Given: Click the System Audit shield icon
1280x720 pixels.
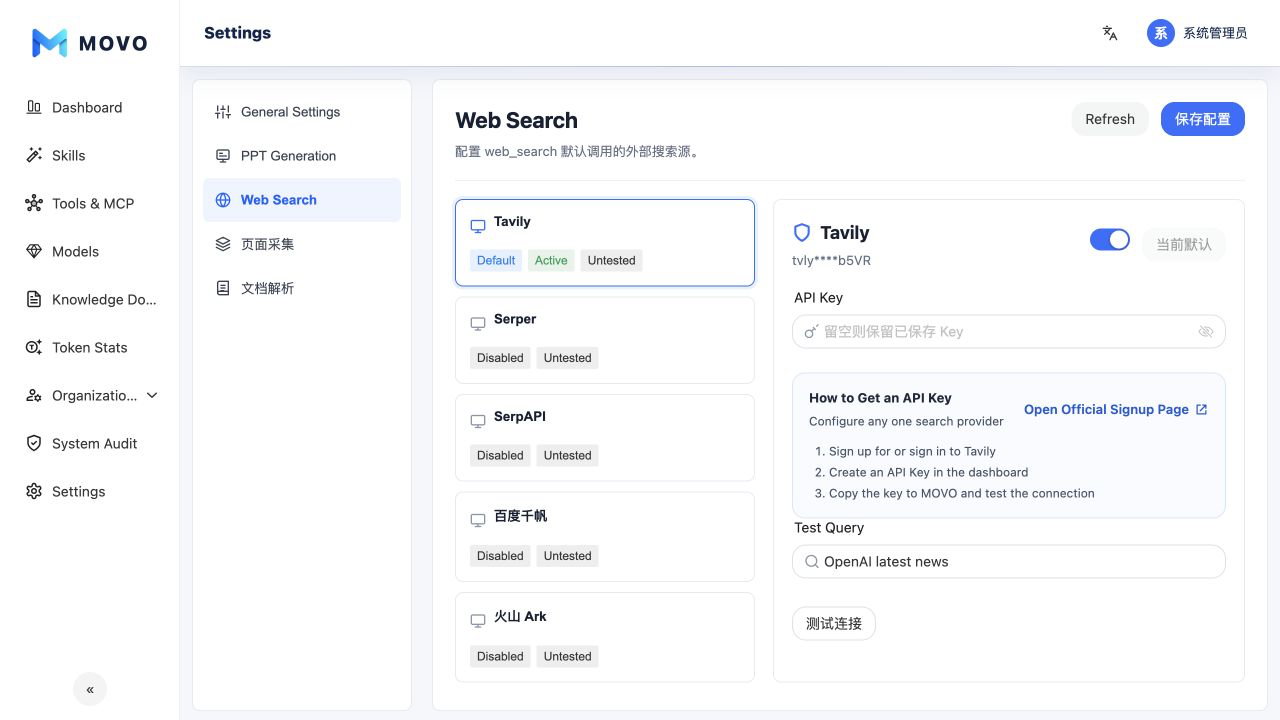Looking at the screenshot, I should pos(34,443).
